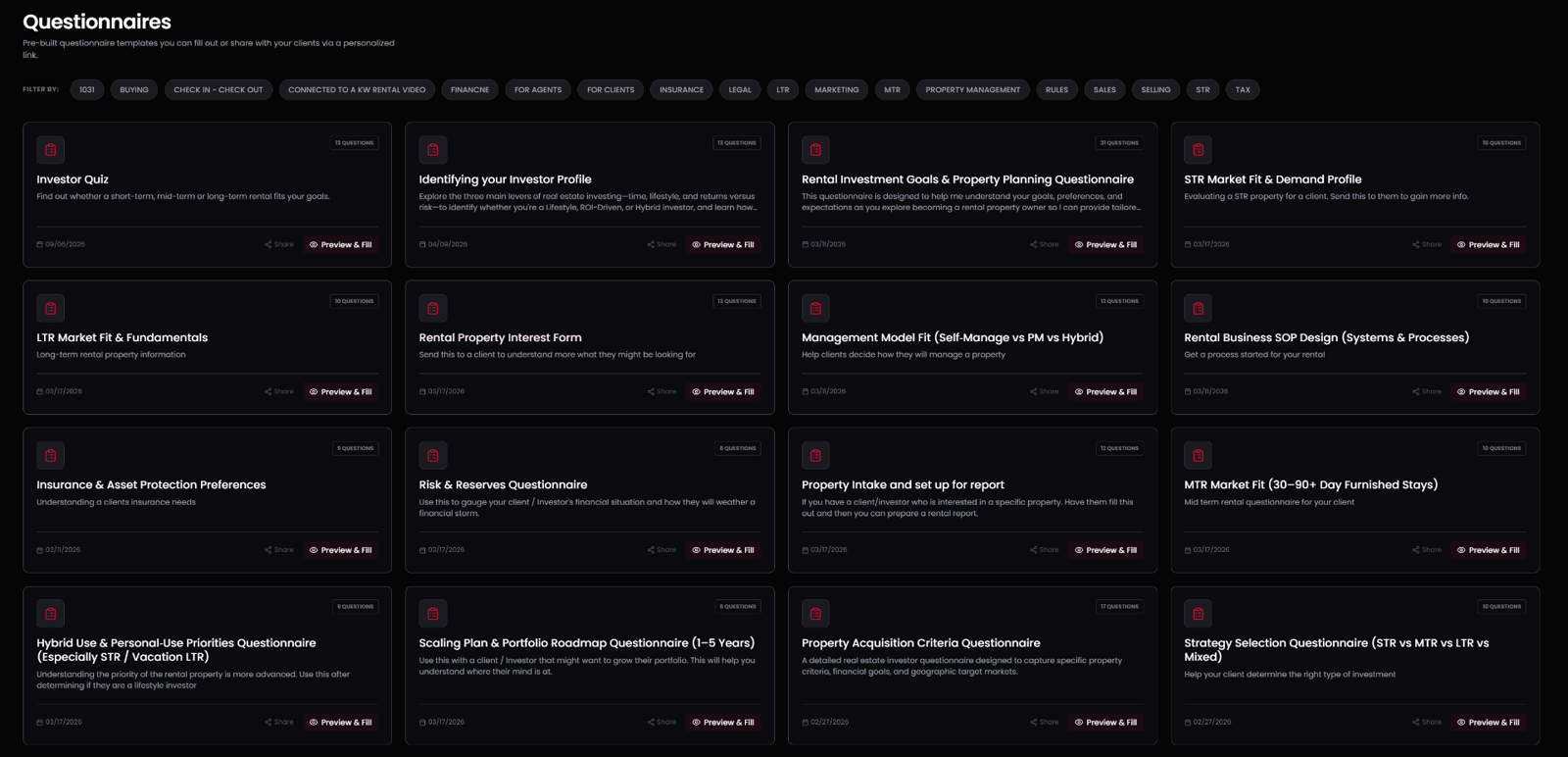Click the Scaling Plan & Portfolio Roadmap clipboard icon
Screen dimensions: 1568x757
point(433,614)
